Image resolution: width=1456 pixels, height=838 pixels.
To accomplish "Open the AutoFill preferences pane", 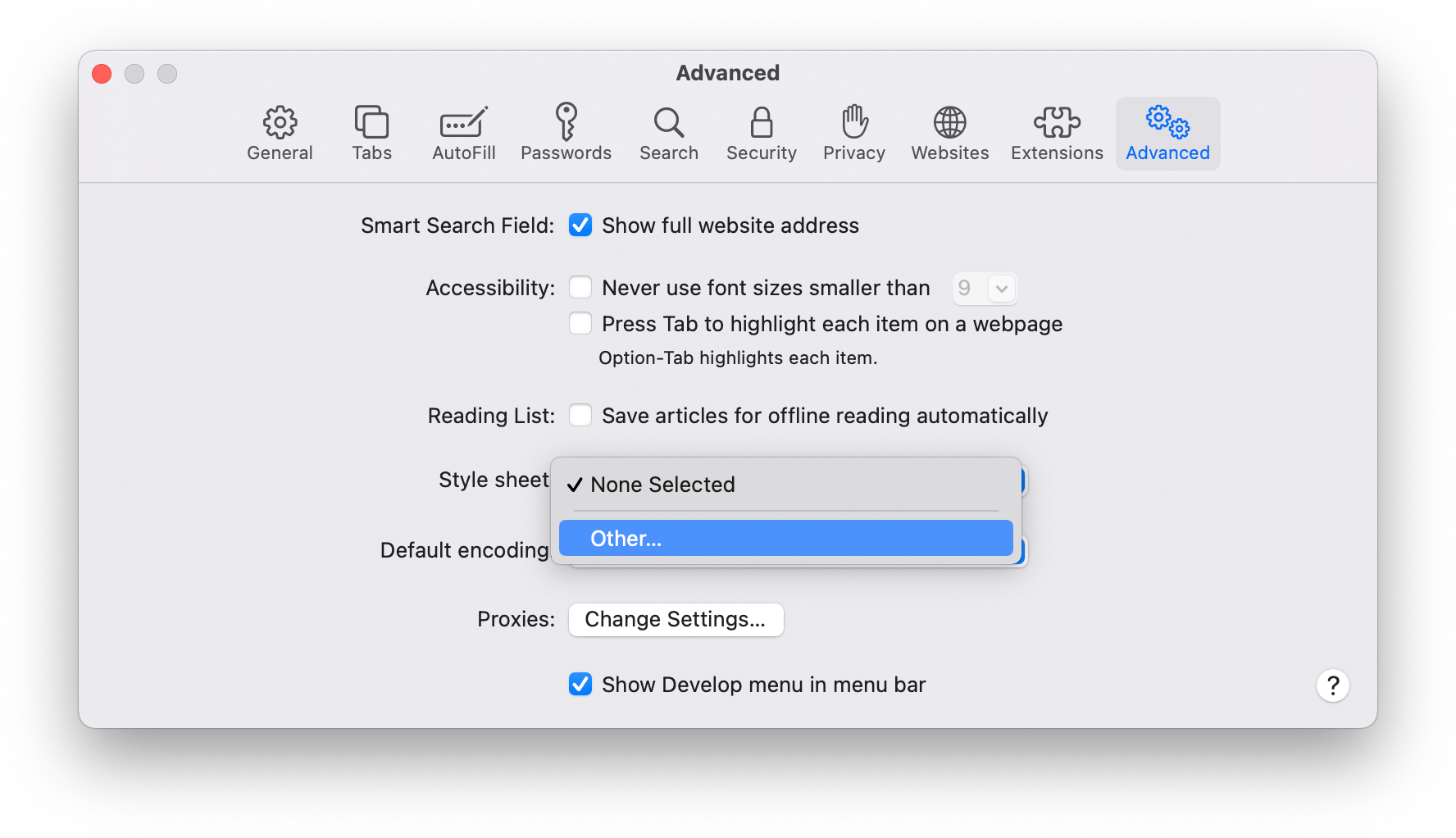I will (x=463, y=134).
